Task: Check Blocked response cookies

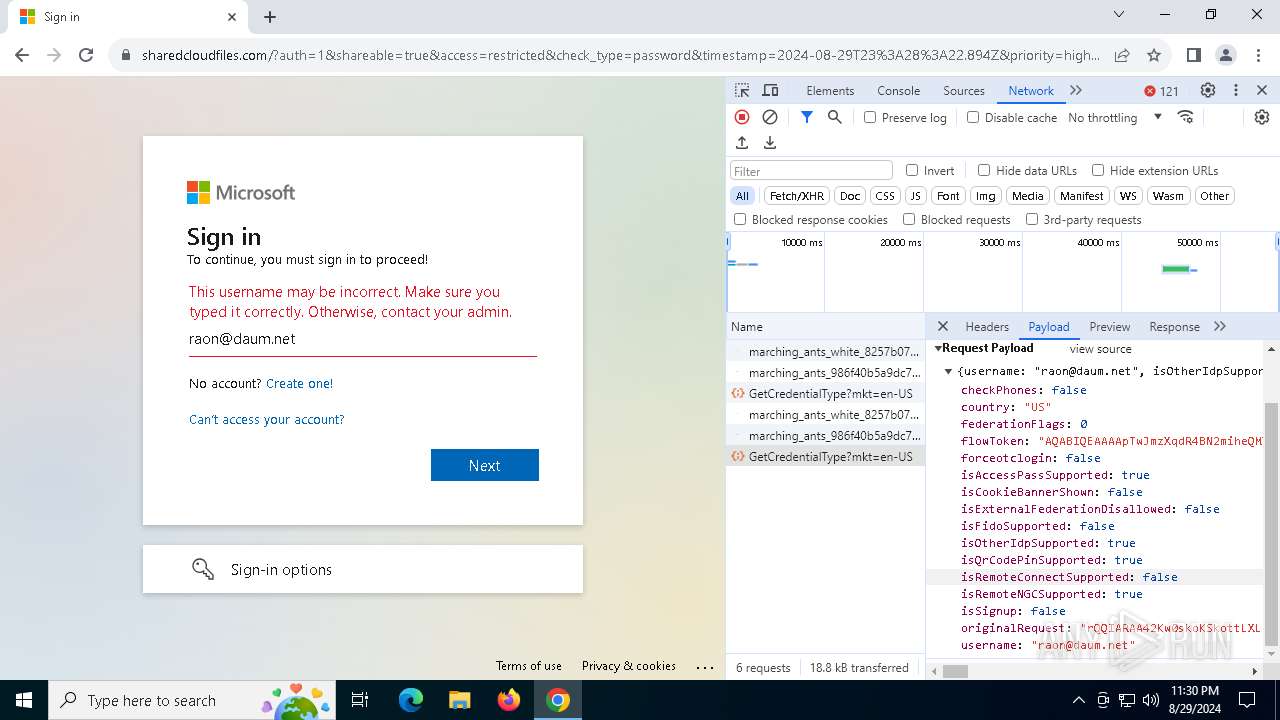Action: 740,219
